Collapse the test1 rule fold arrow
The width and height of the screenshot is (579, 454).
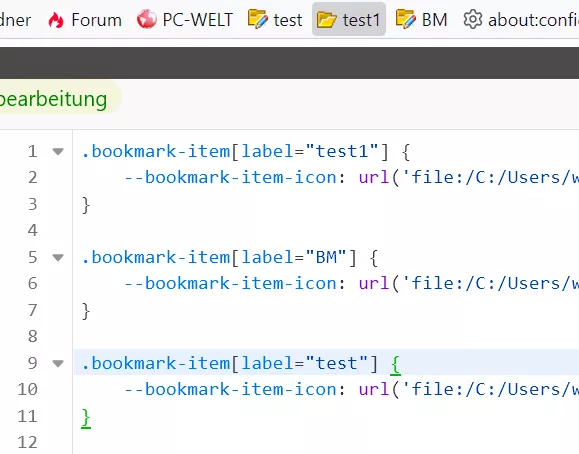58,151
